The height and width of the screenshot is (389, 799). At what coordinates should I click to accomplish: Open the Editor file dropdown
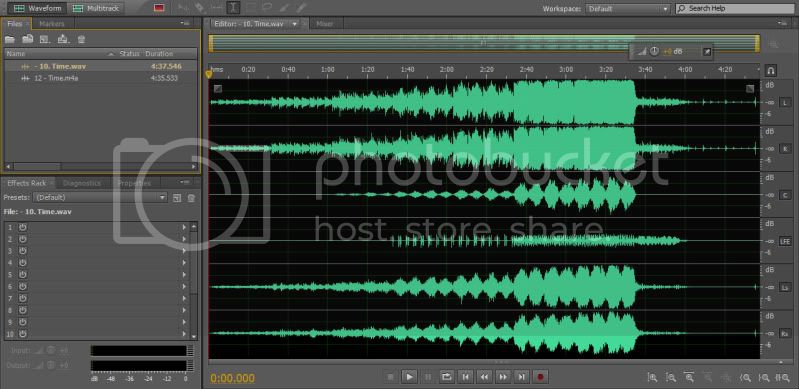click(295, 23)
